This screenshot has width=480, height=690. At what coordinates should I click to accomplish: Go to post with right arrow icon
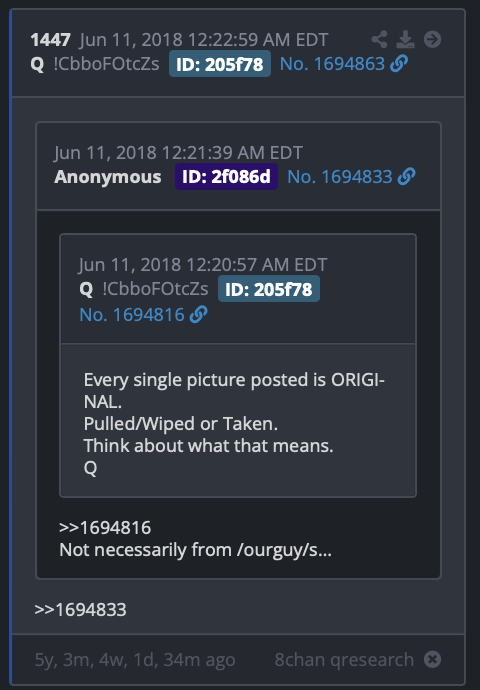[432, 40]
